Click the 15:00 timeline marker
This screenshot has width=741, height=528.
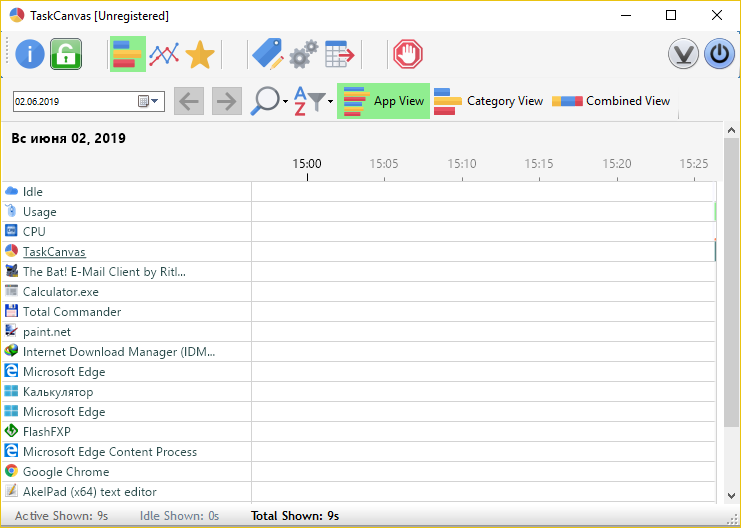click(307, 164)
